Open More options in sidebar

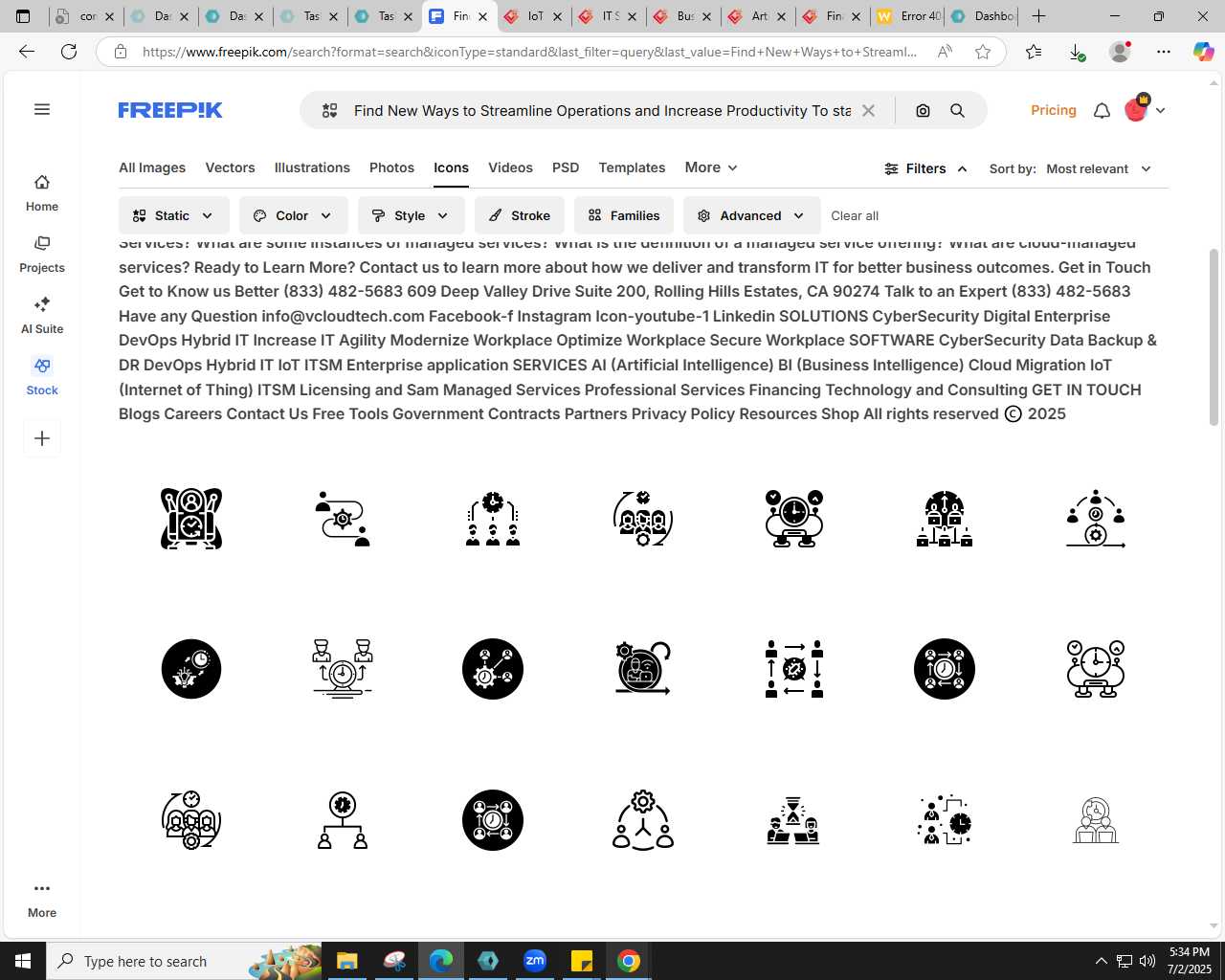click(42, 900)
